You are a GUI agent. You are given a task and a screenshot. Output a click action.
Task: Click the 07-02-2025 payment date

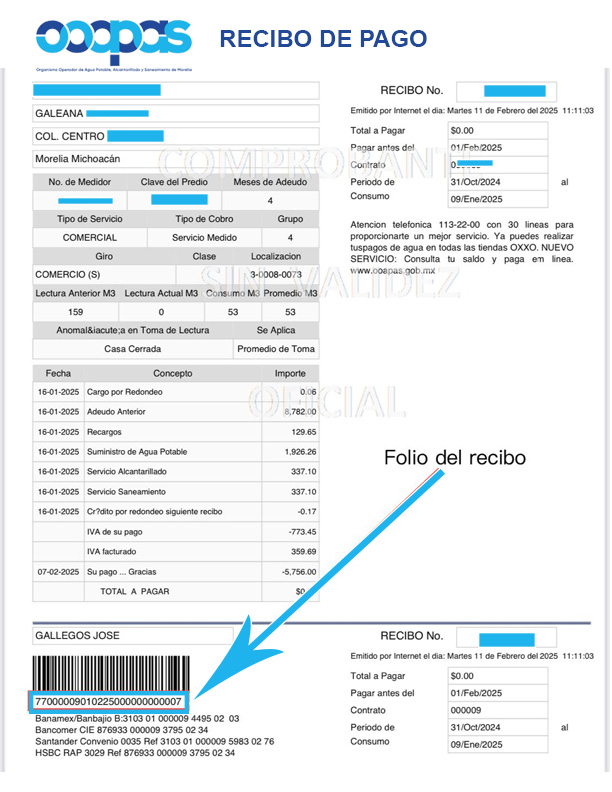pyautogui.click(x=59, y=572)
